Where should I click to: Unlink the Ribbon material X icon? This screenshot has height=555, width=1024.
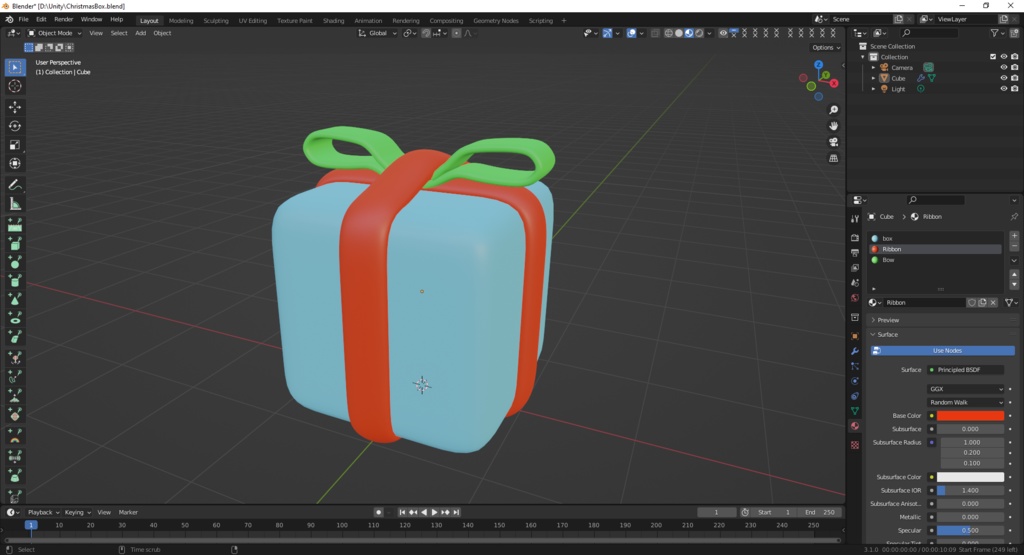coord(993,302)
